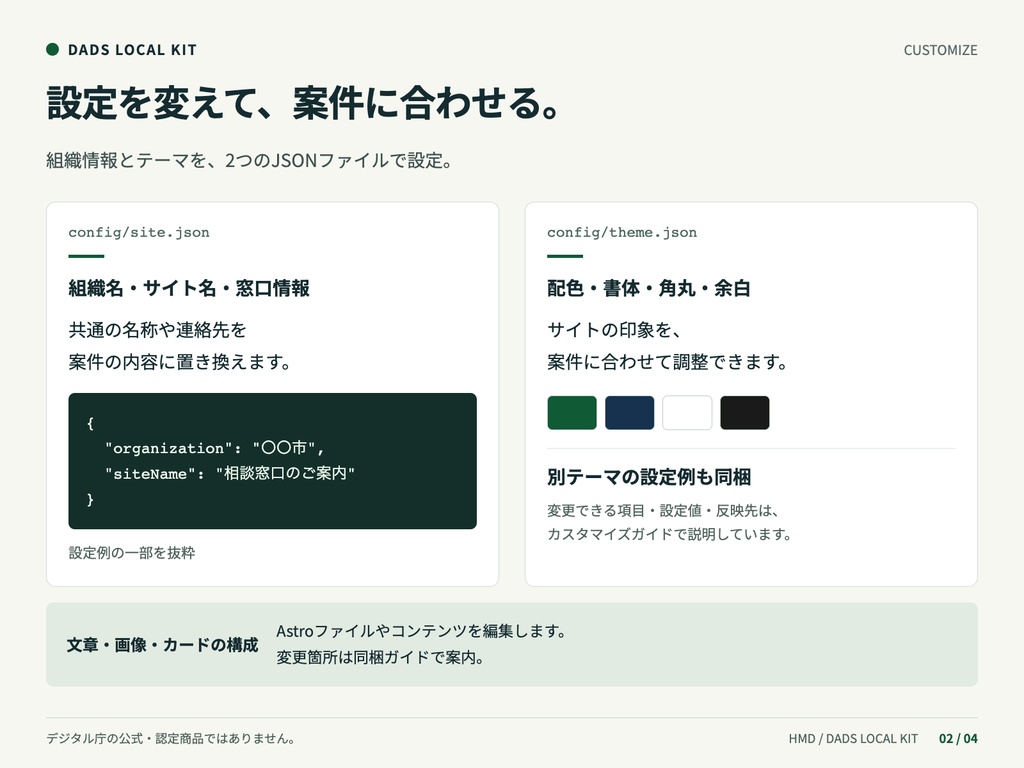Screen dimensions: 1024x768
Task: Click the page number 02 / 04
Action: (958, 739)
